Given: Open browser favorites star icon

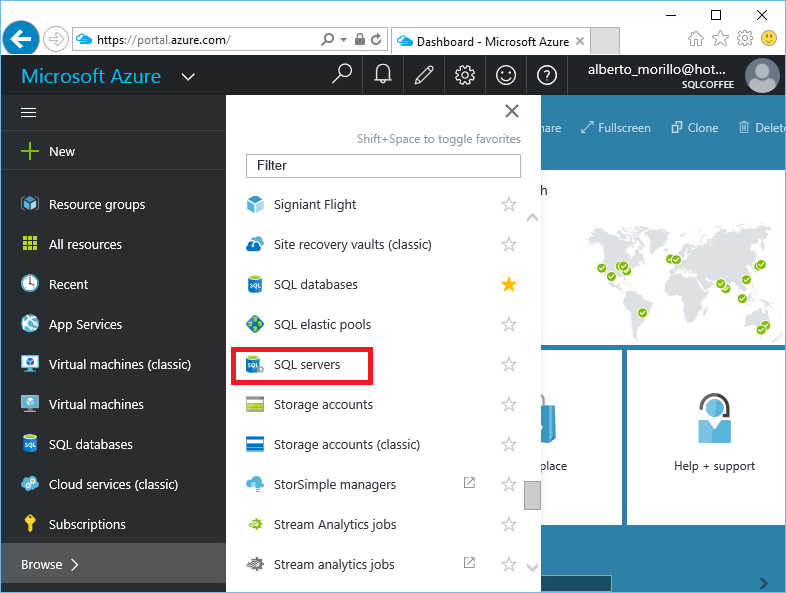Looking at the screenshot, I should click(720, 38).
